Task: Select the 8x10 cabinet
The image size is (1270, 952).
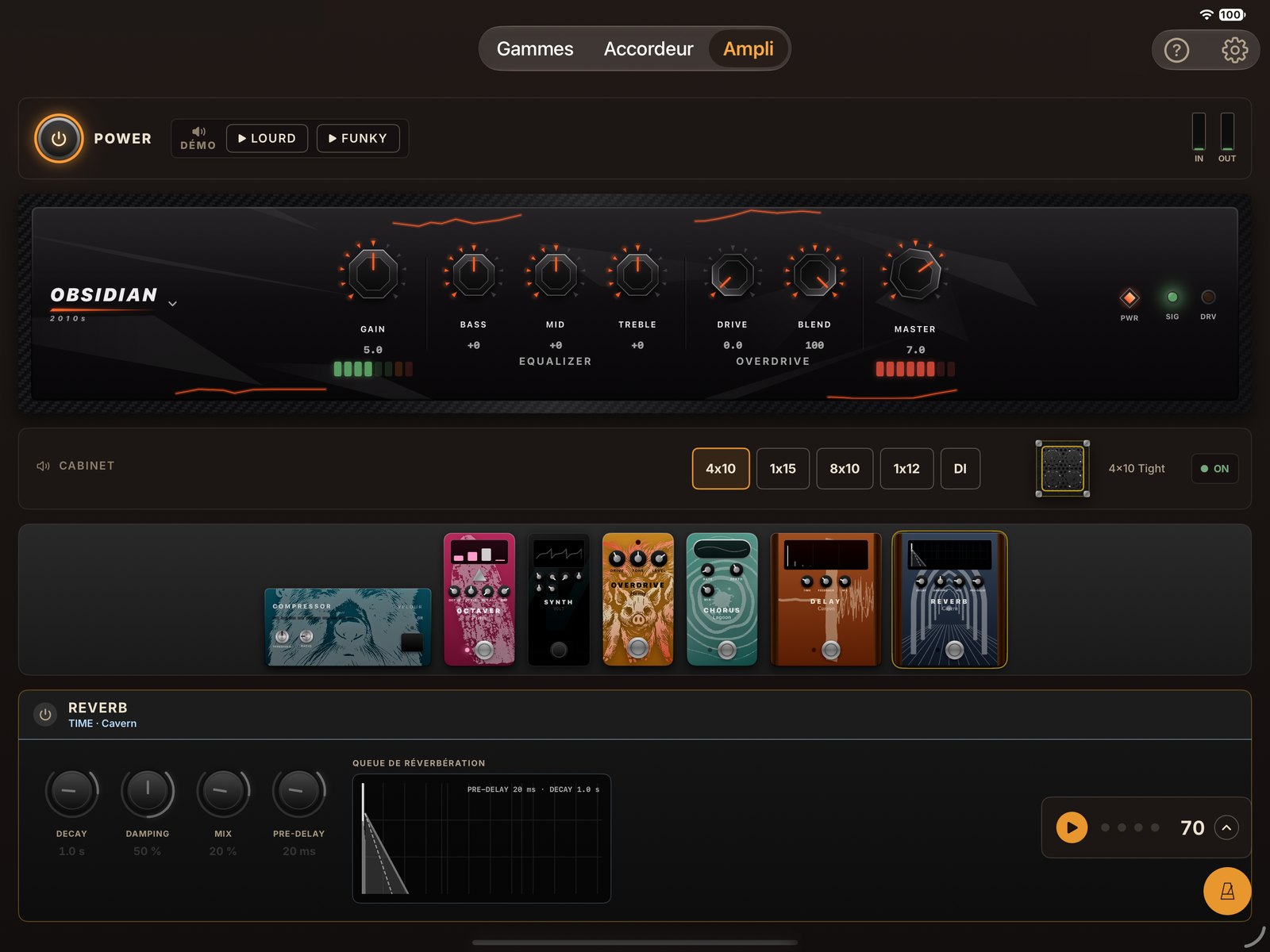Action: 845,469
